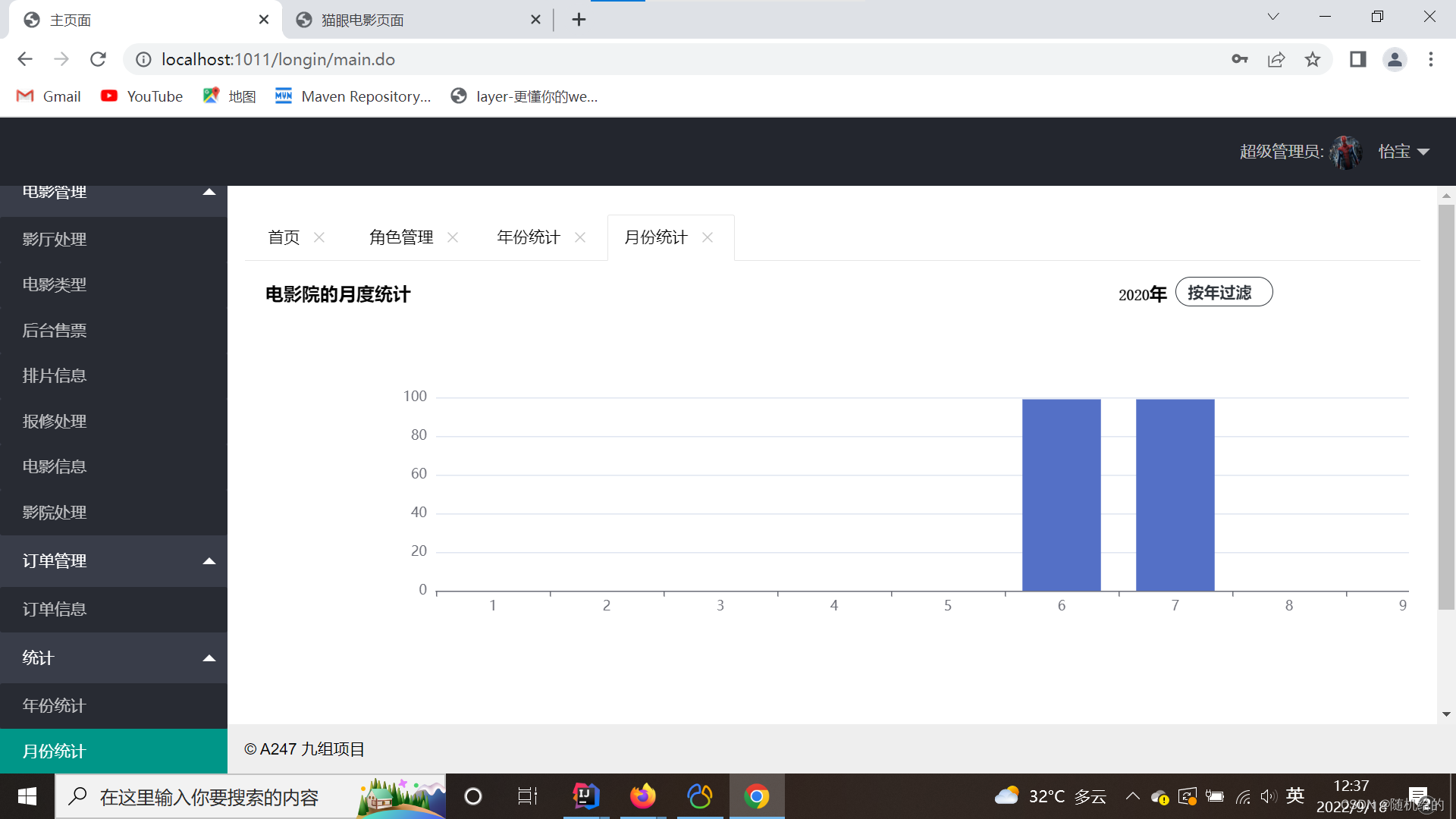1456x819 pixels.
Task: Close the 角色管理 tab
Action: pyautogui.click(x=453, y=237)
